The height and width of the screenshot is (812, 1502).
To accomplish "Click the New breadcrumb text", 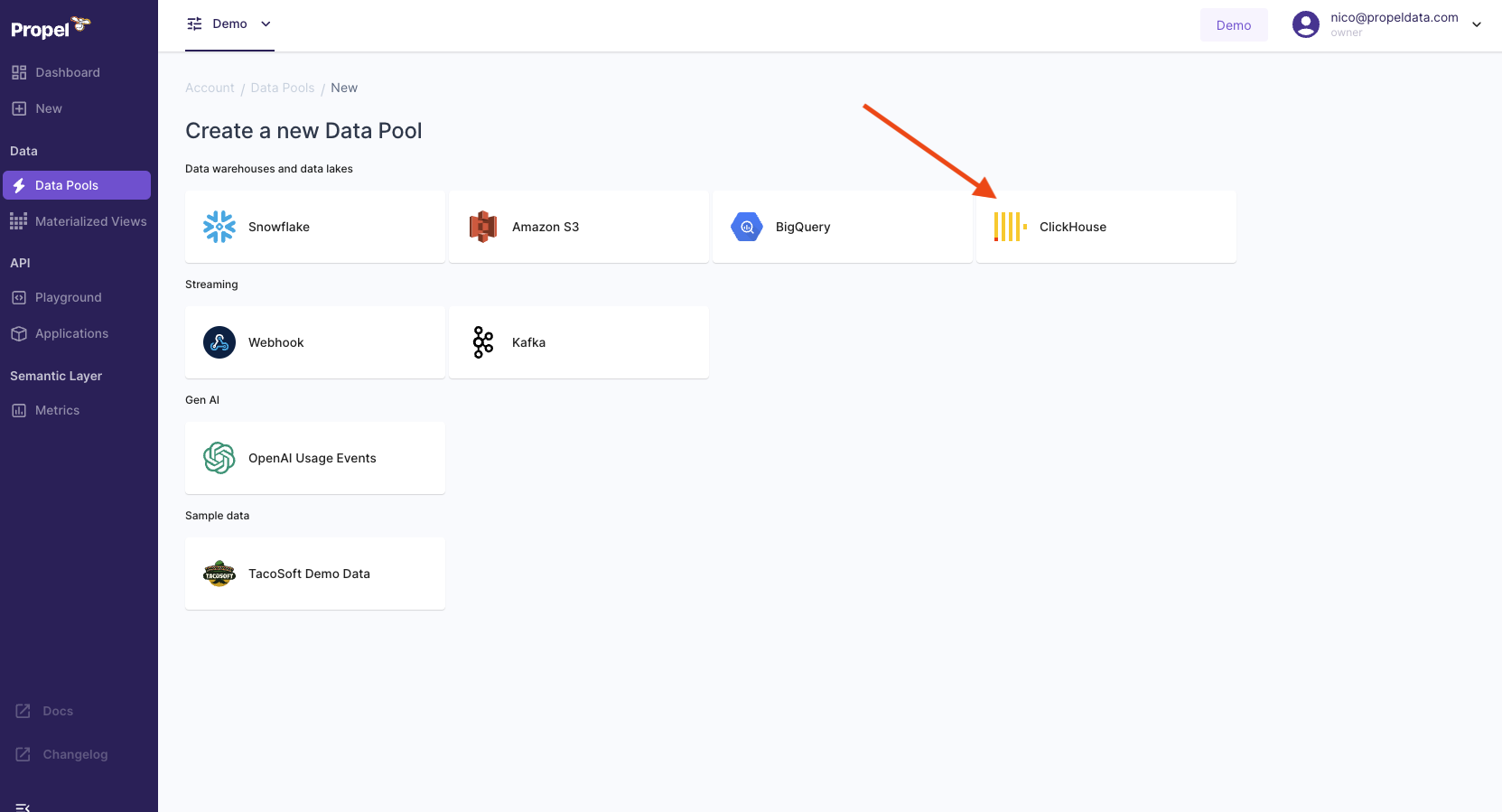I will [344, 88].
